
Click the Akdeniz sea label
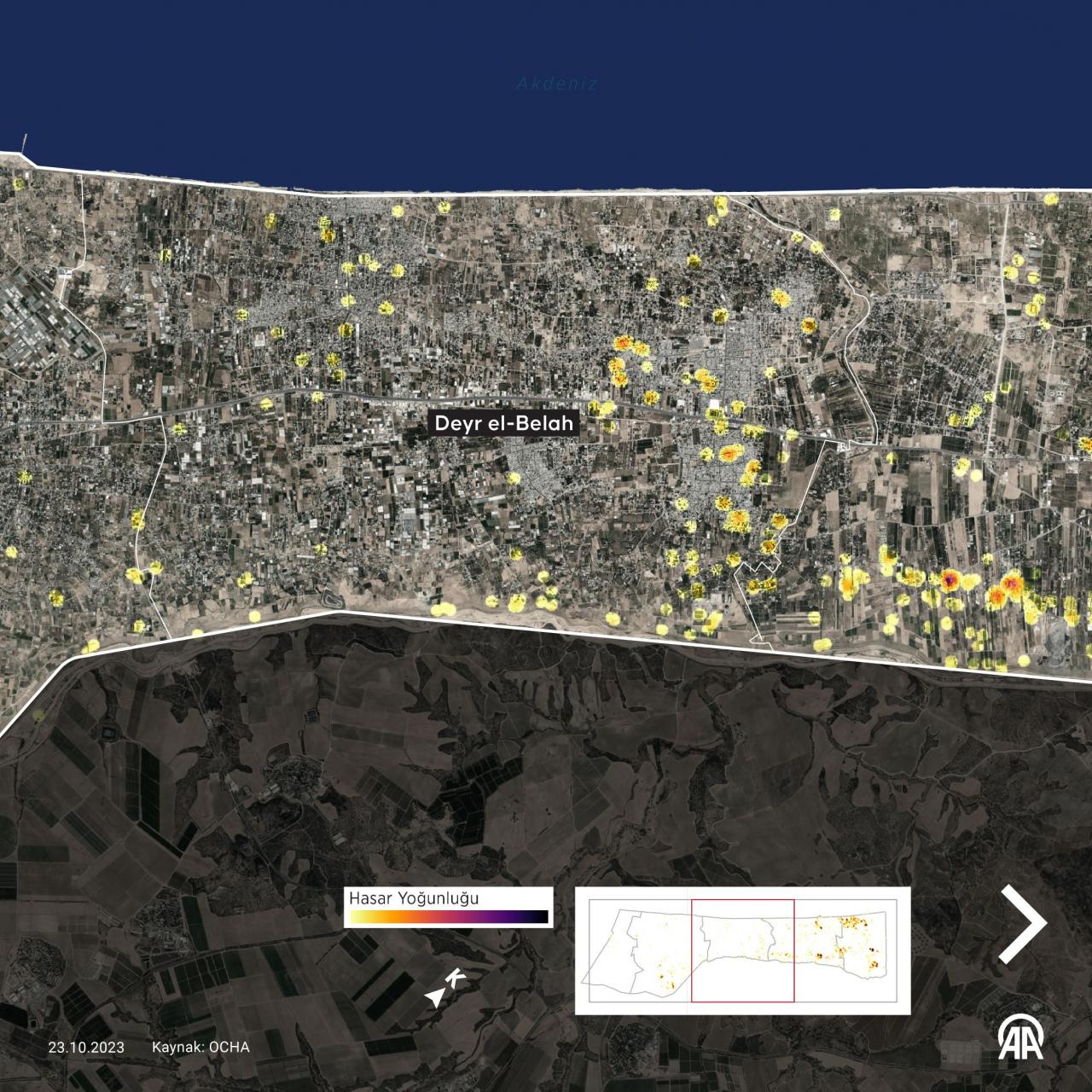[557, 84]
